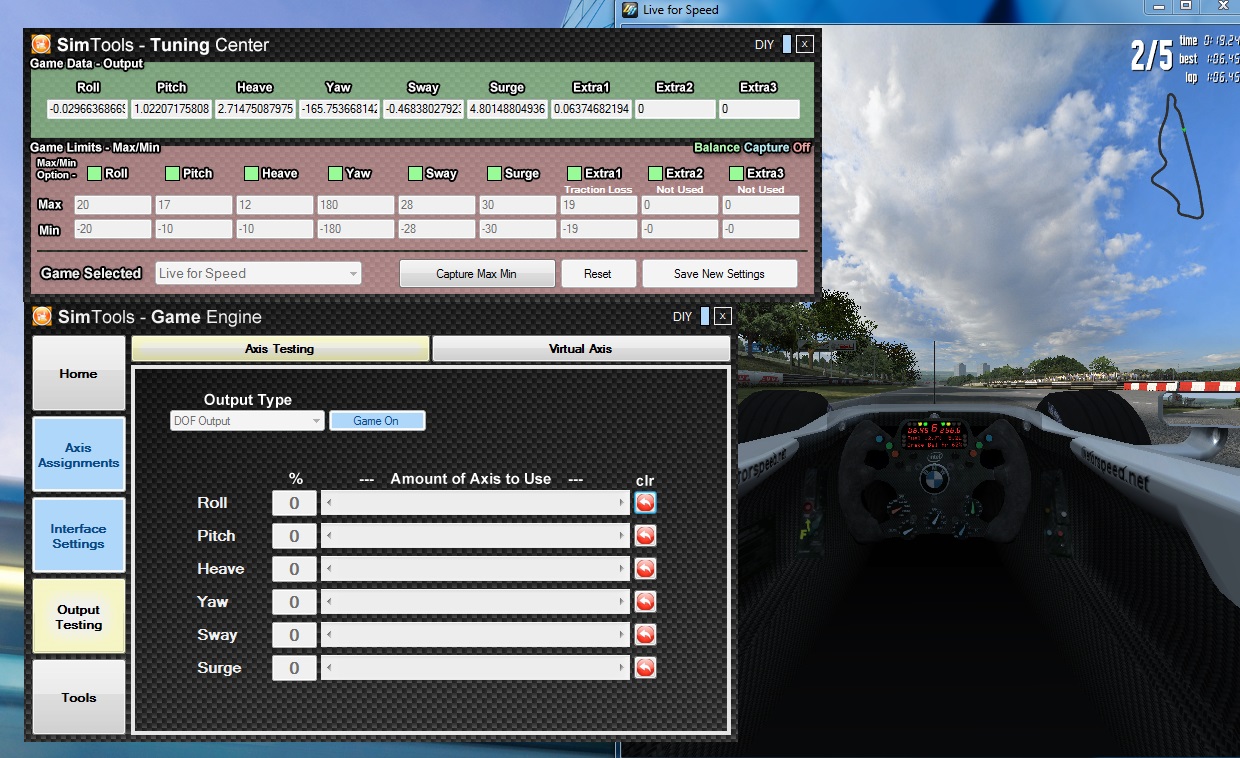The image size is (1240, 758).
Task: Click the Reset button in Tuning Center
Action: [x=598, y=274]
